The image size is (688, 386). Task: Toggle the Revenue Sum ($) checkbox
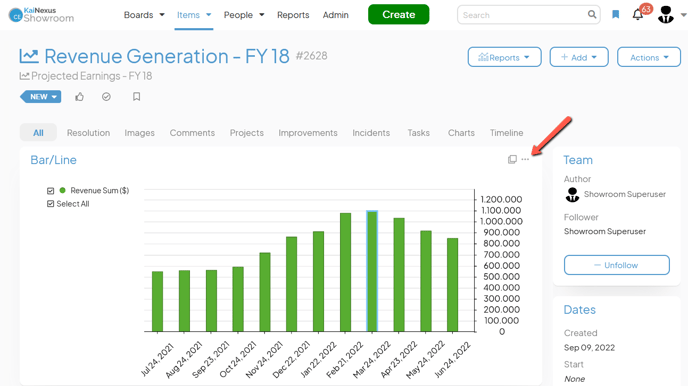click(50, 191)
